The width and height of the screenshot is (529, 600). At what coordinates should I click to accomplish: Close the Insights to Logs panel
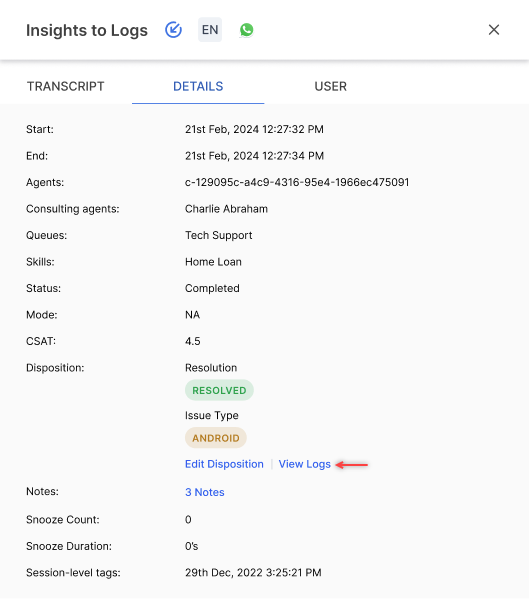pyautogui.click(x=494, y=29)
